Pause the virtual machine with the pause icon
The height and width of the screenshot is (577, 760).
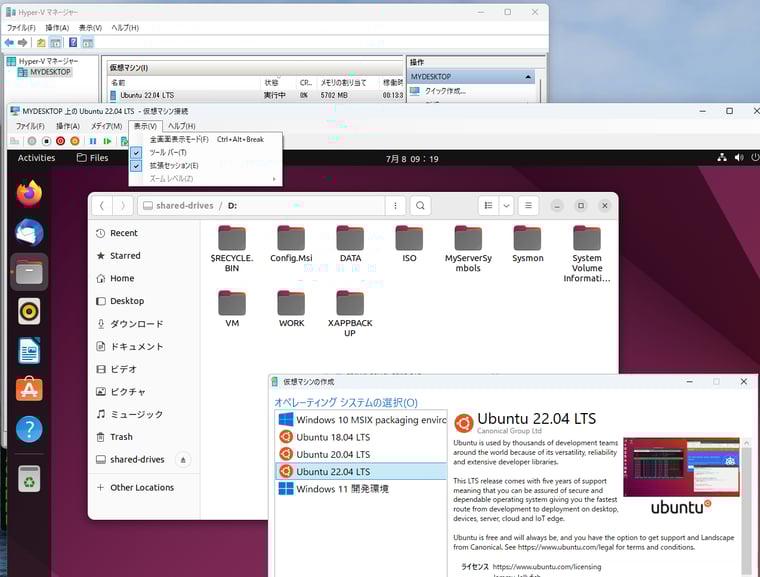click(93, 141)
